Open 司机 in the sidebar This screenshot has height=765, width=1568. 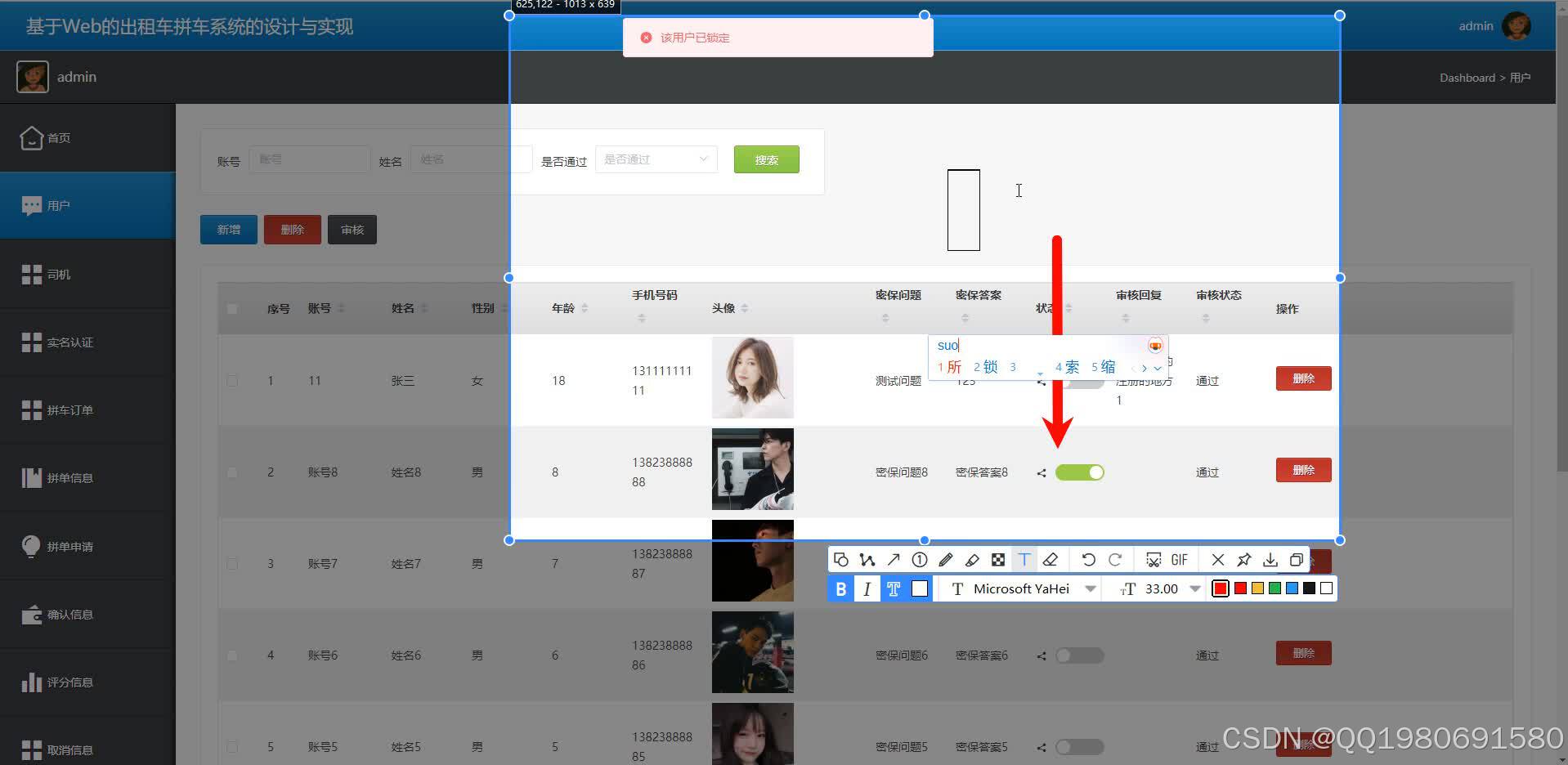[x=87, y=274]
